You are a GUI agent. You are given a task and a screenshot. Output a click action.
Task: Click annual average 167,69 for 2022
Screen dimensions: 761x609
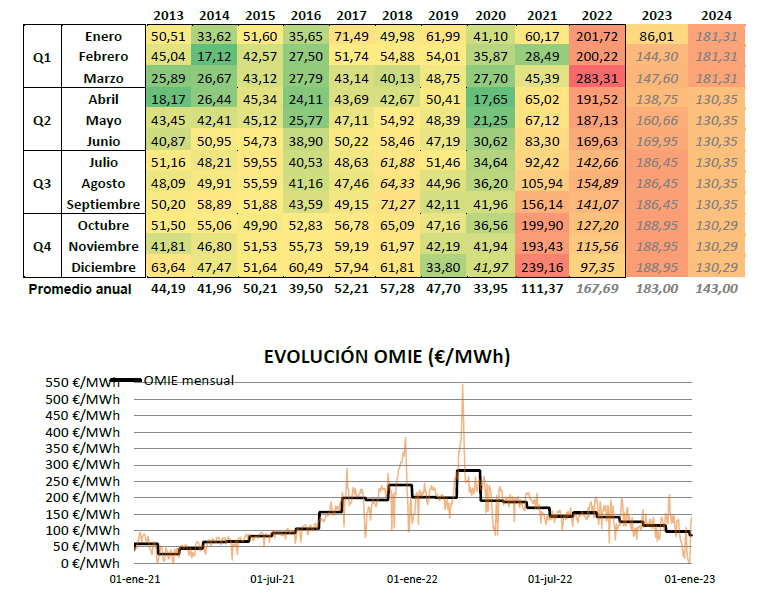[x=597, y=289]
